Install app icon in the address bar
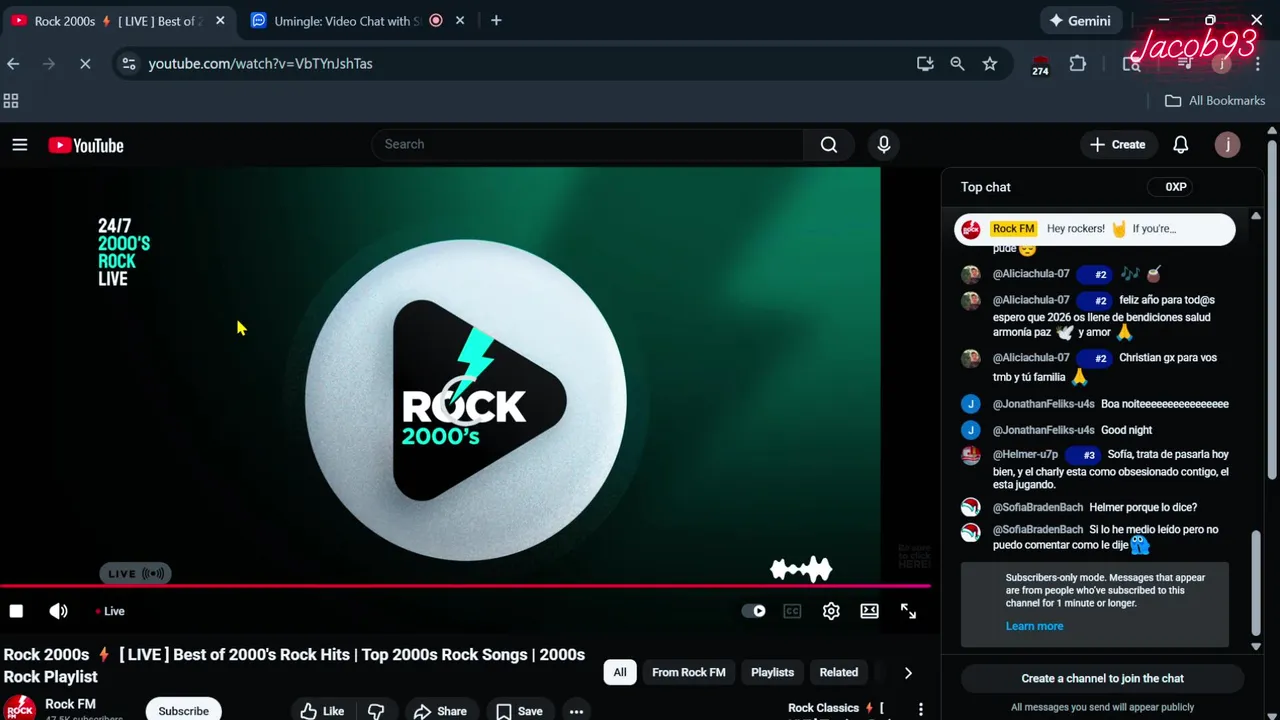The width and height of the screenshot is (1280, 720). pyautogui.click(x=925, y=63)
